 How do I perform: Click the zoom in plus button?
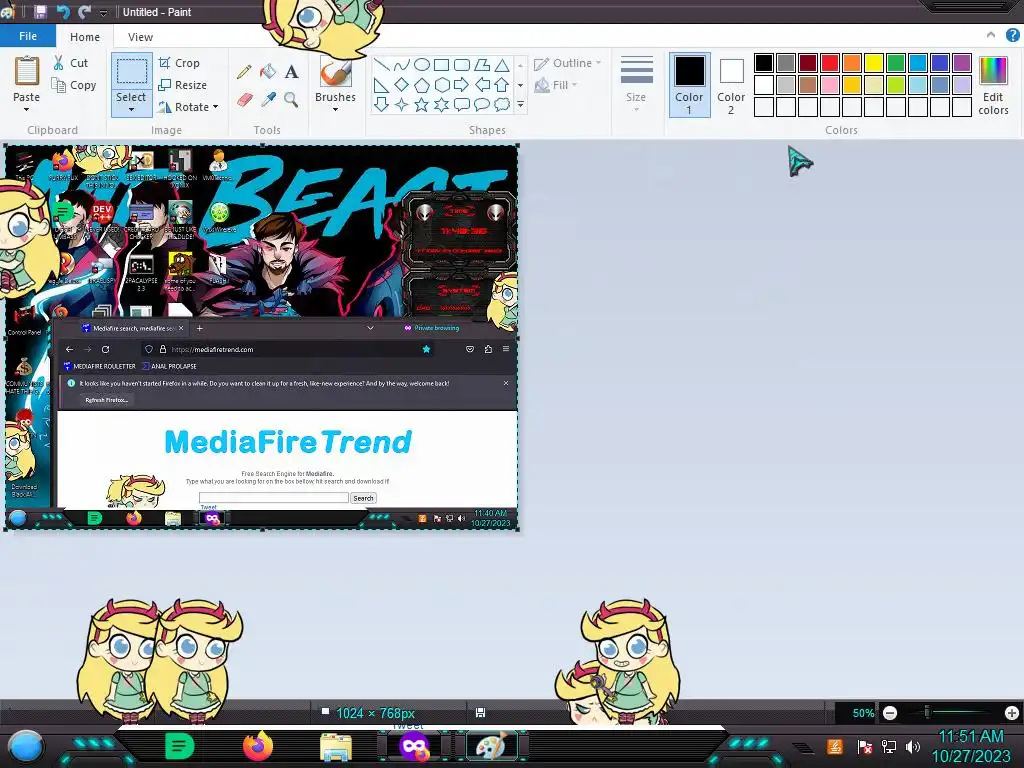tap(1012, 713)
